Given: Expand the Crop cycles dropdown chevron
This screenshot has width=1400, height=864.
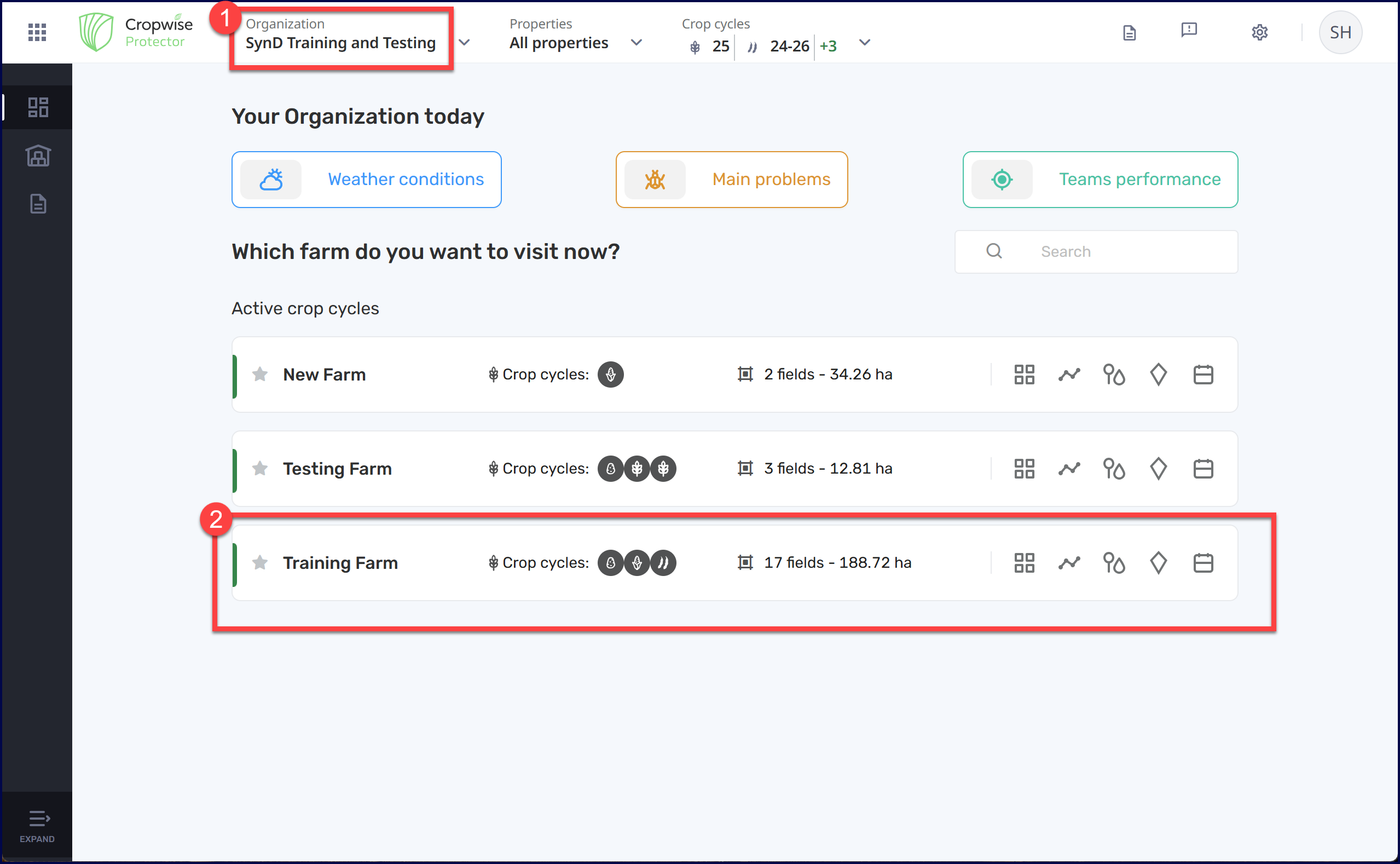Looking at the screenshot, I should coord(864,42).
